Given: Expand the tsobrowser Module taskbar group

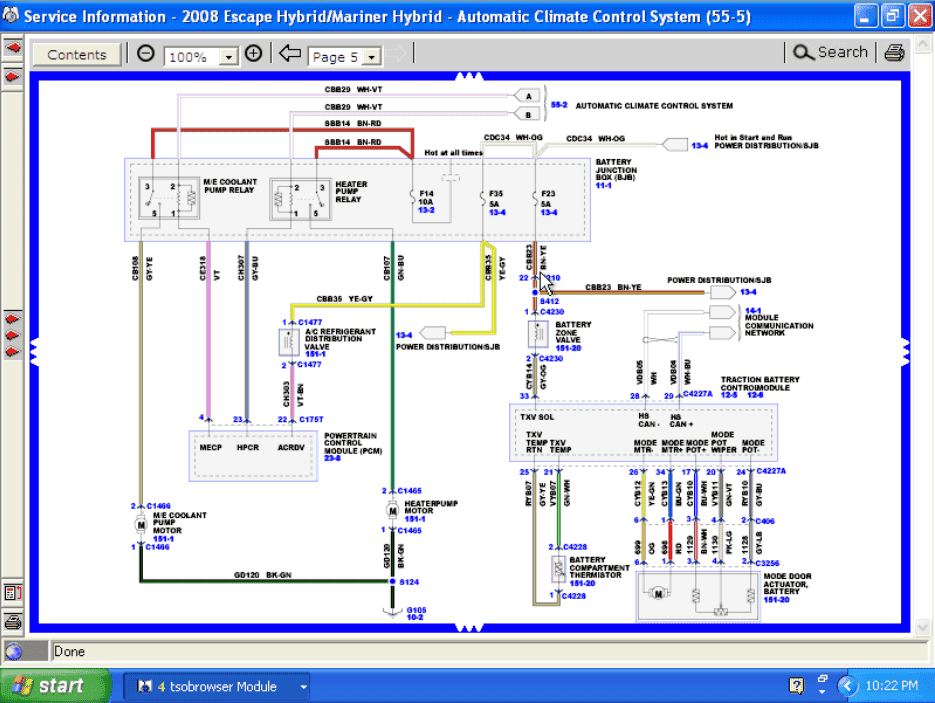Looking at the screenshot, I should [x=303, y=686].
